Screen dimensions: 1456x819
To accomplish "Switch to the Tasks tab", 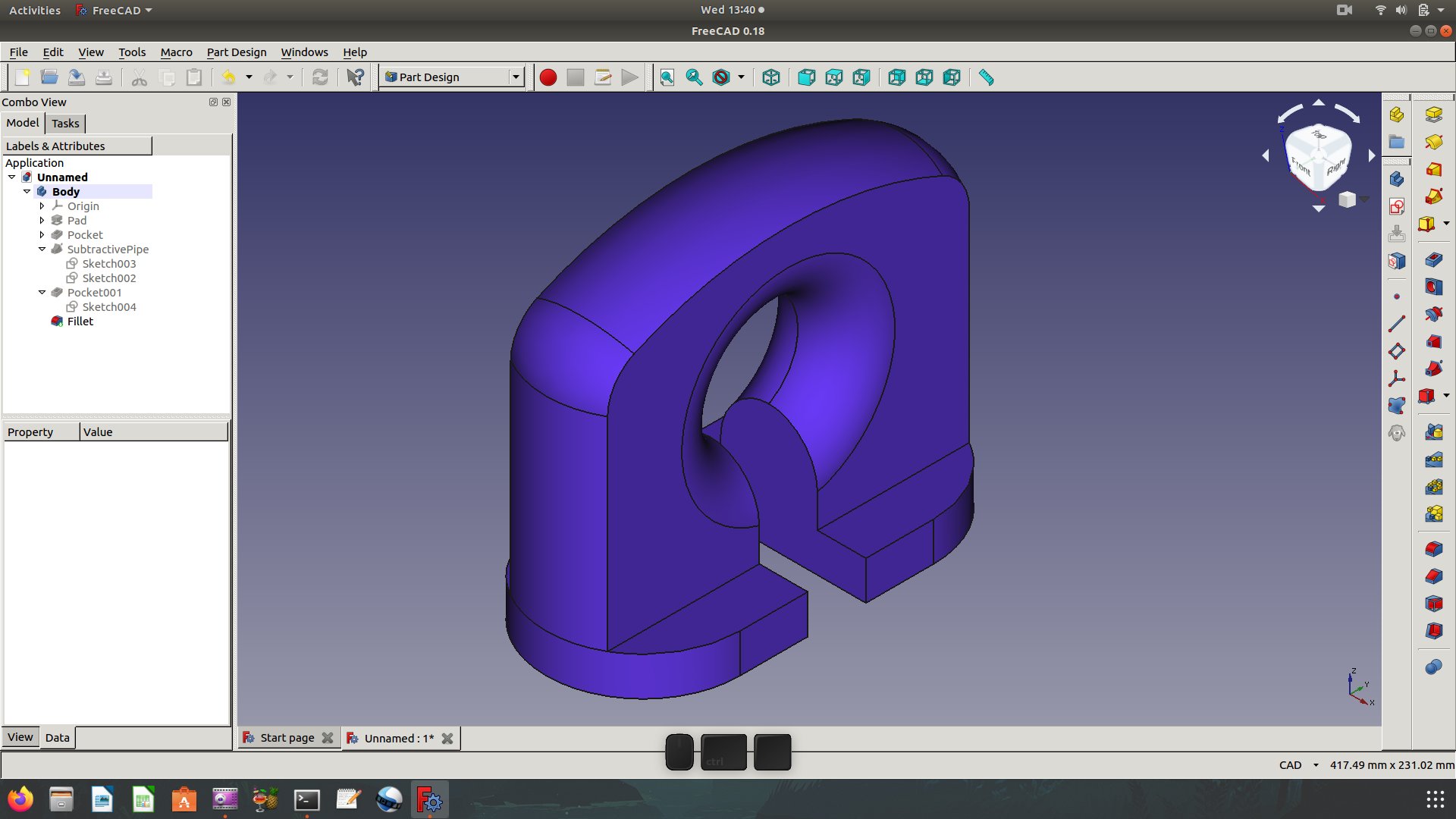I will pyautogui.click(x=64, y=122).
